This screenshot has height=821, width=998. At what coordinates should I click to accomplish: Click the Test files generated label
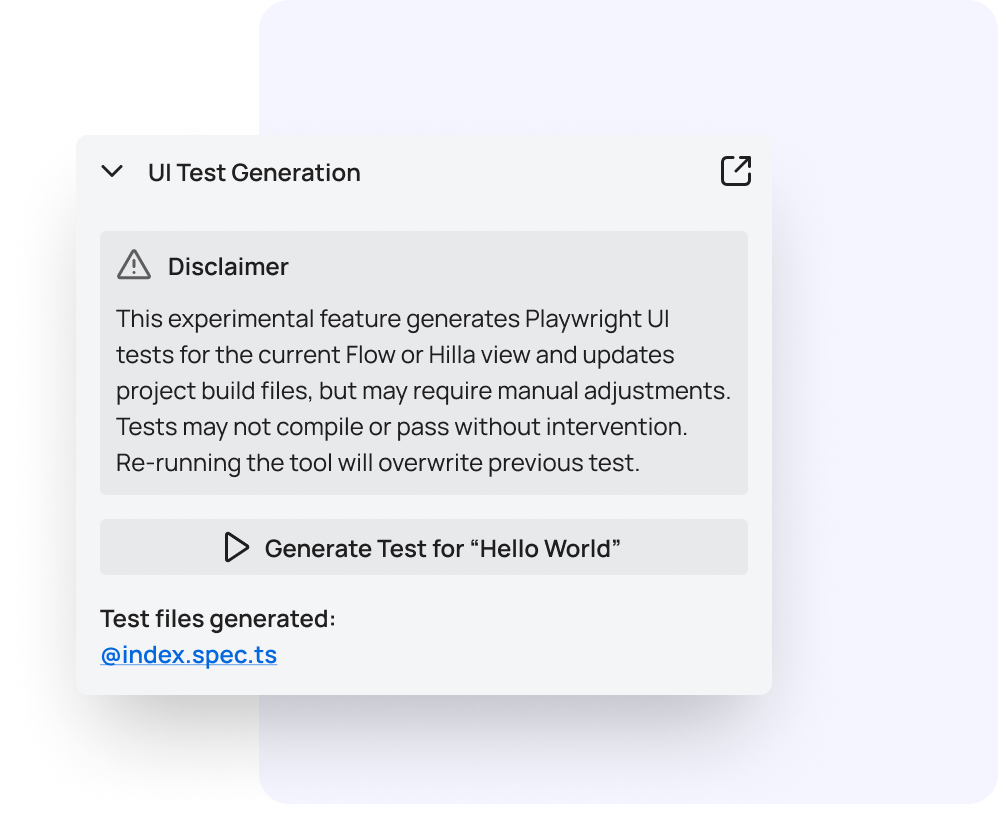pos(217,619)
